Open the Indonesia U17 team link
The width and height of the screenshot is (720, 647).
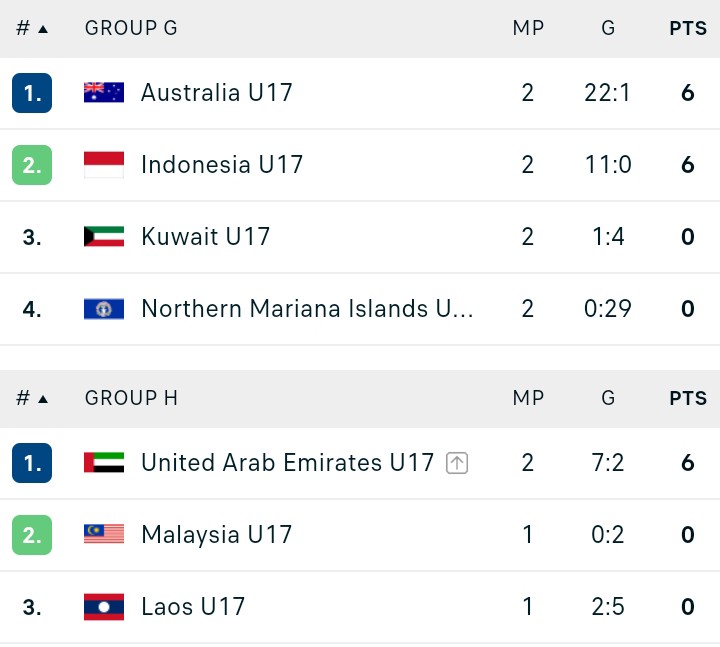(222, 164)
